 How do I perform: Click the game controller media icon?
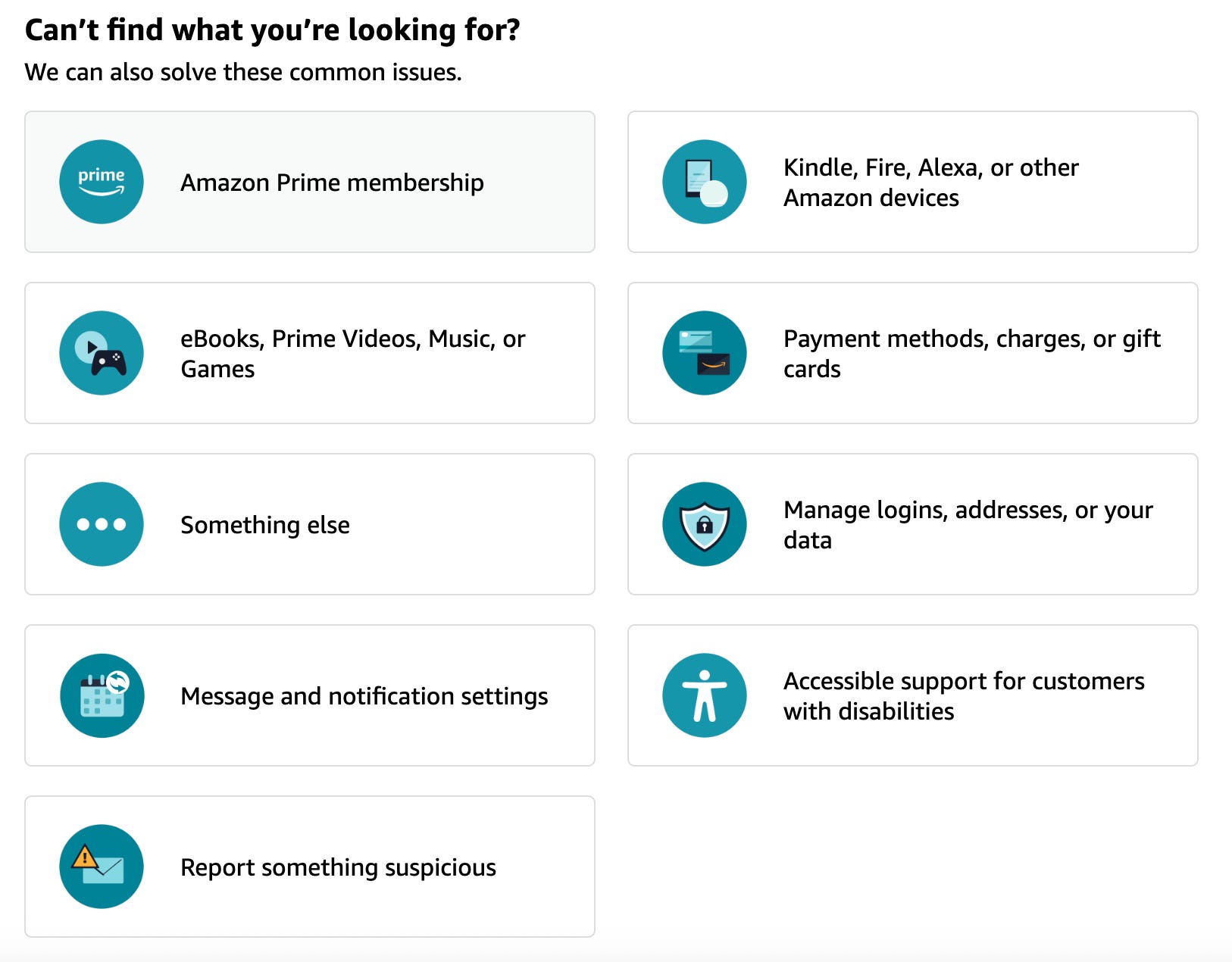[x=102, y=353]
